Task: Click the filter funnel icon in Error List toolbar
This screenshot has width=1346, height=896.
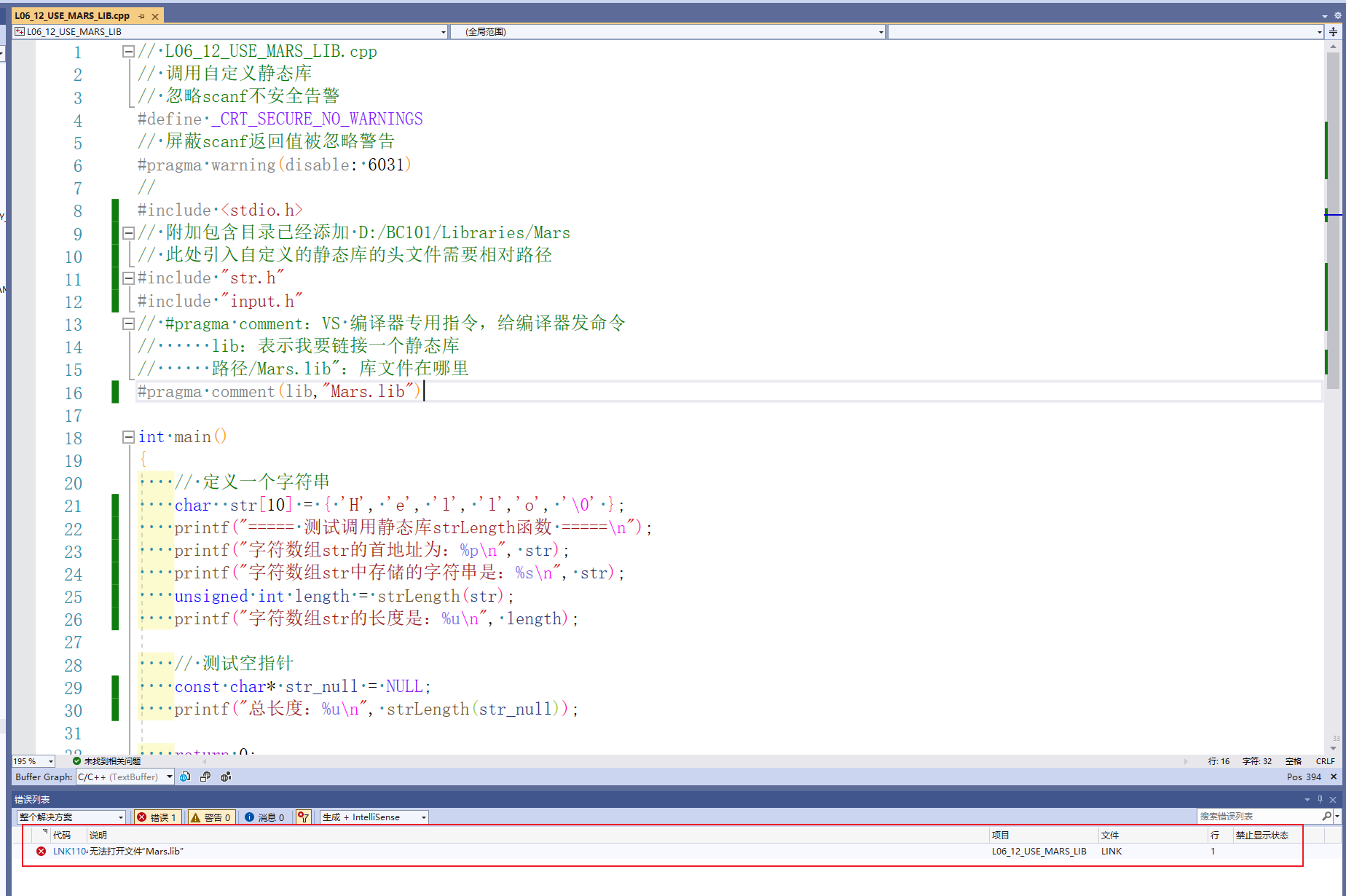Action: (x=303, y=817)
